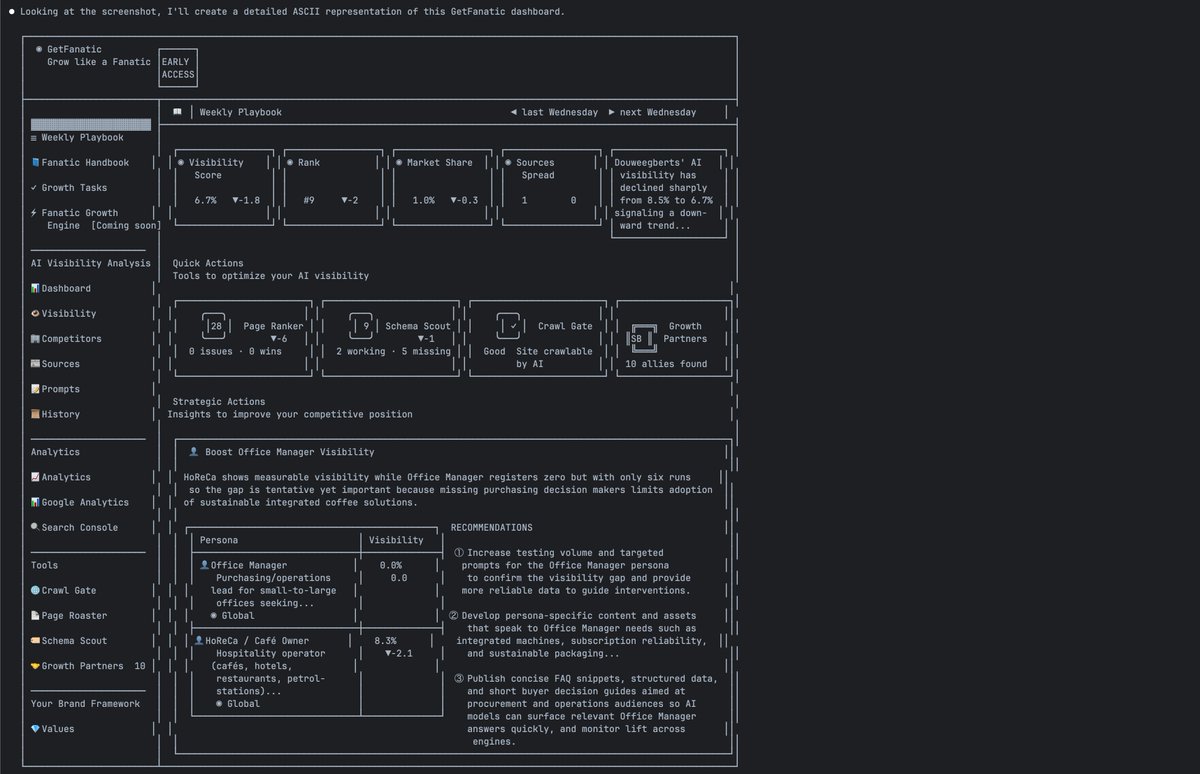Click the 0.0% value in Office Manager row
The image size is (1200, 774).
(391, 565)
